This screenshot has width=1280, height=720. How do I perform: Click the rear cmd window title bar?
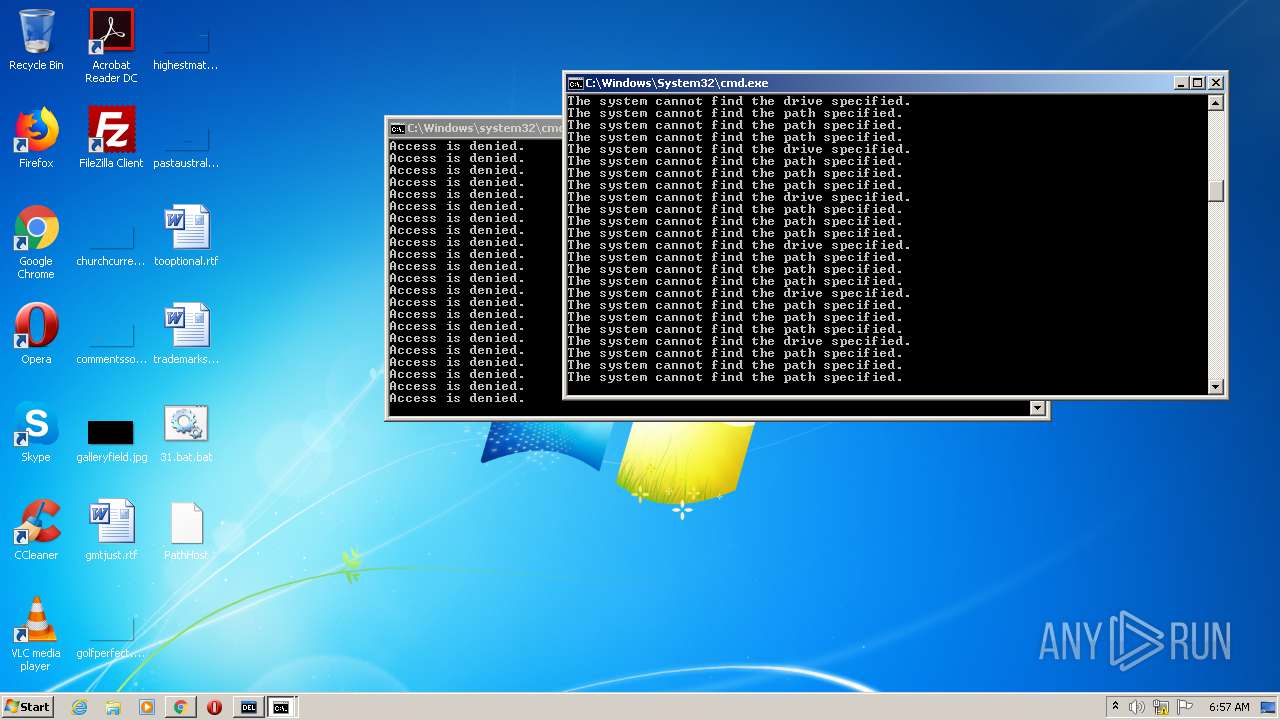coord(476,128)
